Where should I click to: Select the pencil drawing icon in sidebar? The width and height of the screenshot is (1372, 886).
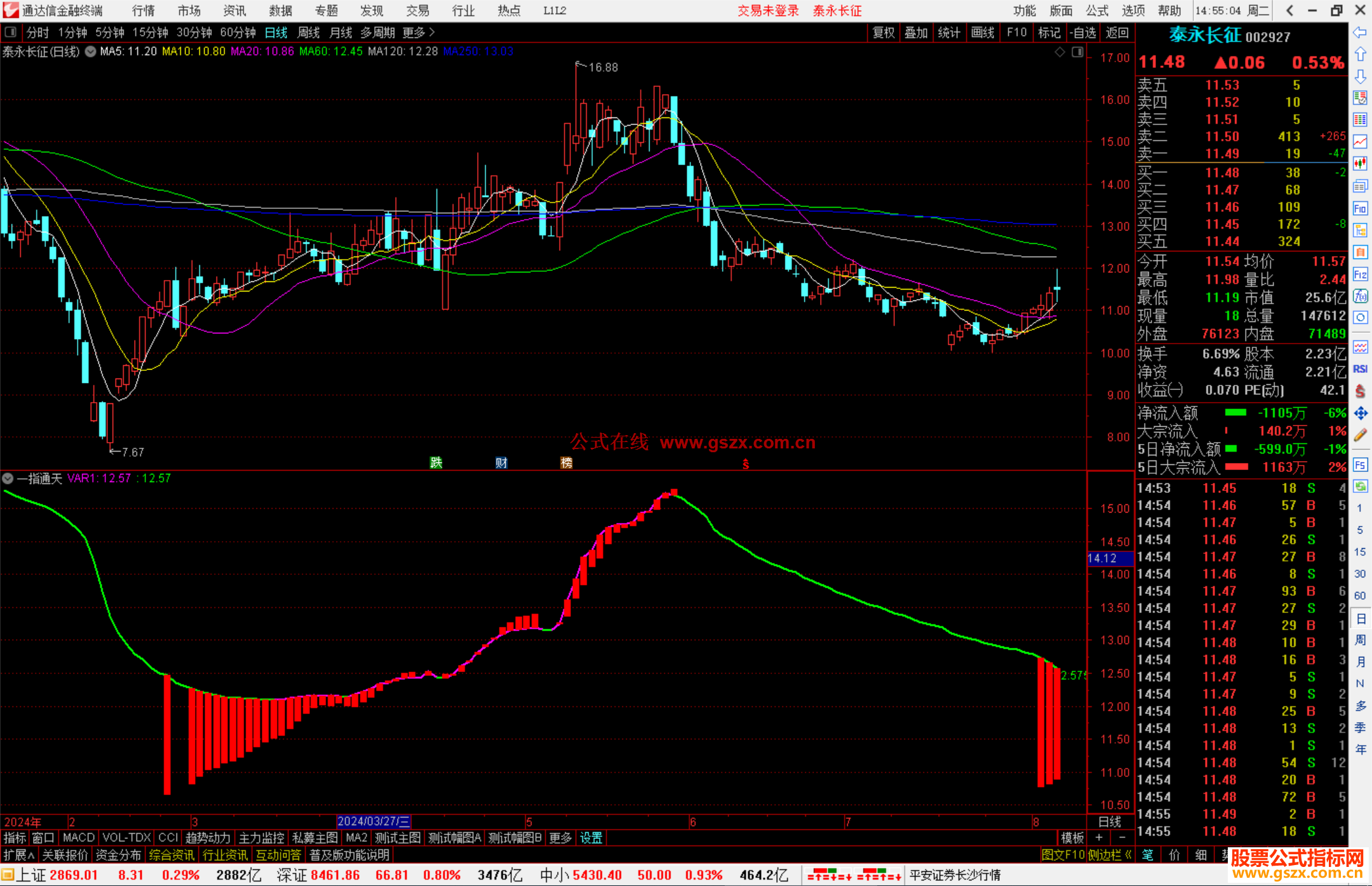point(1360,435)
